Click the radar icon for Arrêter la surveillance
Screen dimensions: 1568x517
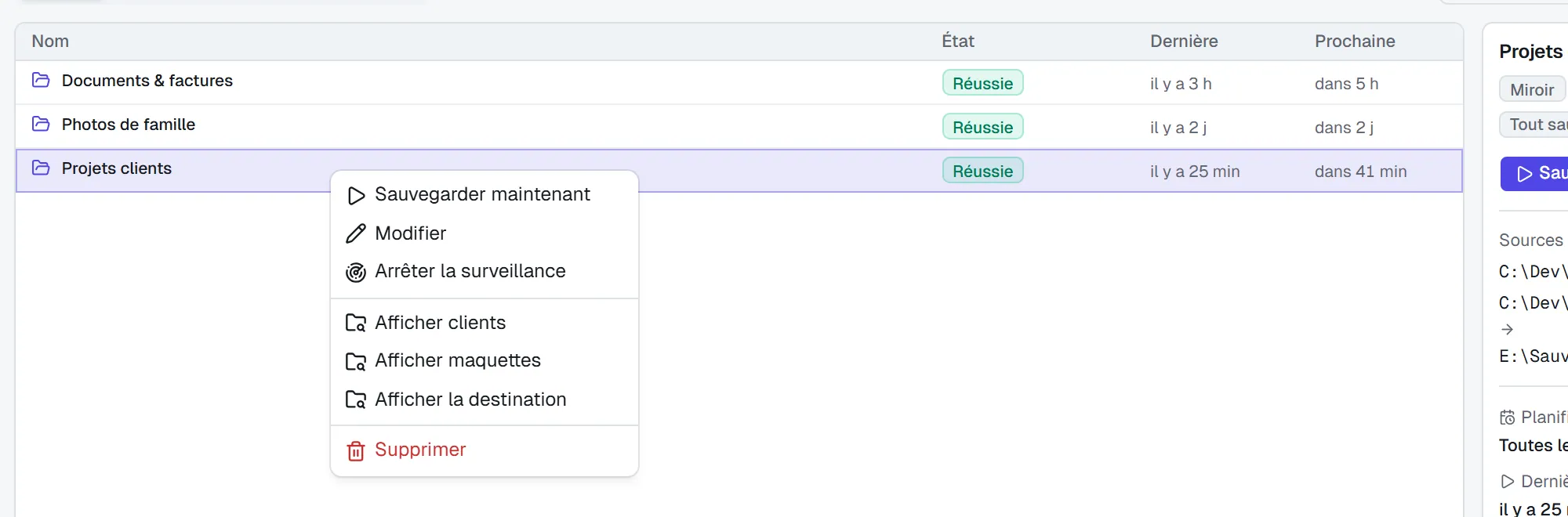point(356,272)
